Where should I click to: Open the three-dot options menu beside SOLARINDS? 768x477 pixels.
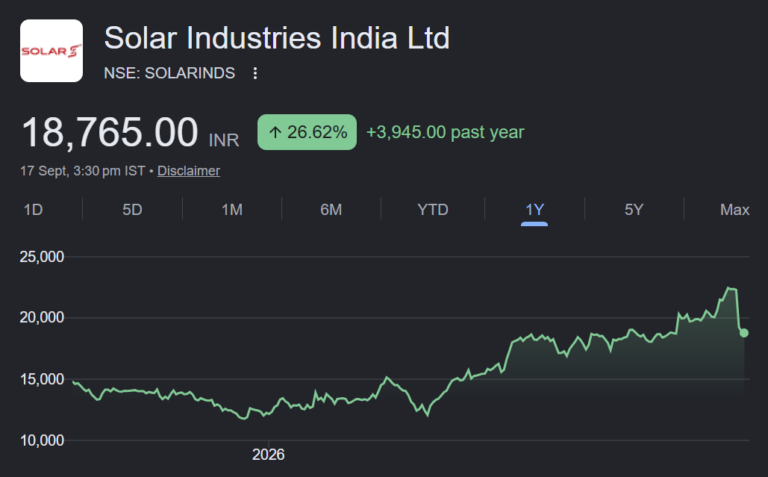[255, 73]
